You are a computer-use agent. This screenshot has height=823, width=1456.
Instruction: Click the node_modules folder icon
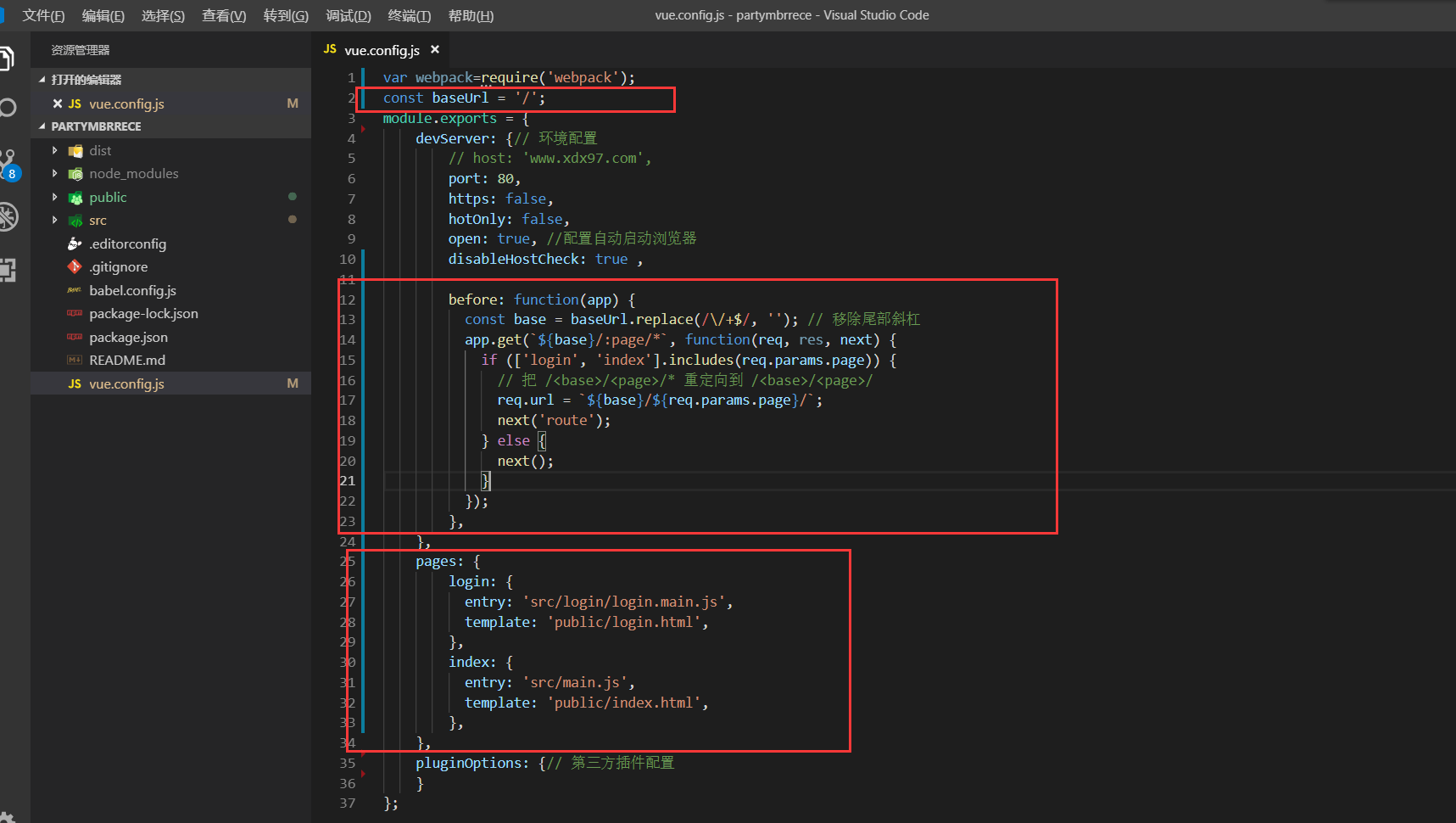point(75,174)
